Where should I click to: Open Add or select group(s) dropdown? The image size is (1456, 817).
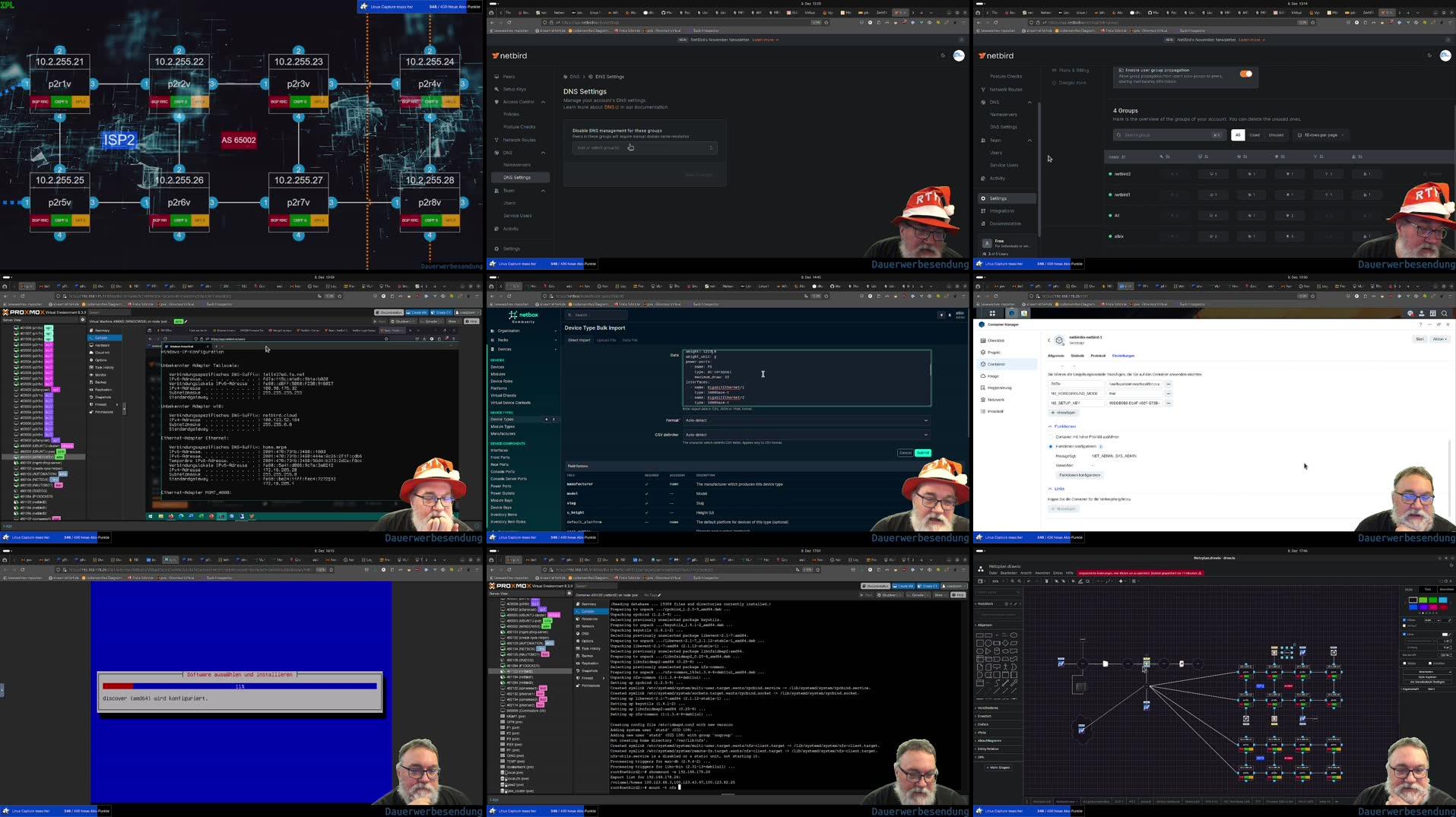click(x=645, y=147)
